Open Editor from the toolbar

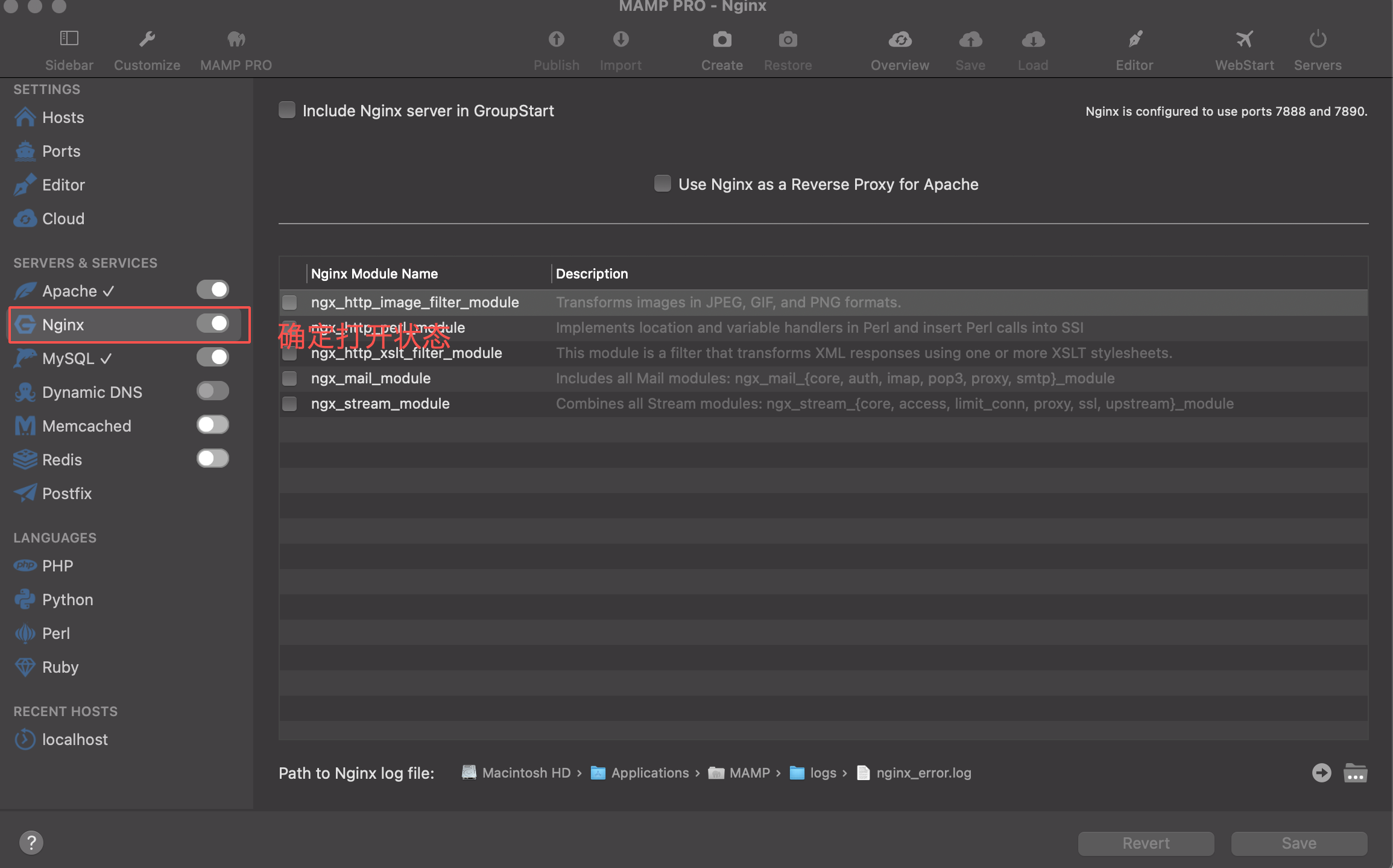coord(1134,40)
